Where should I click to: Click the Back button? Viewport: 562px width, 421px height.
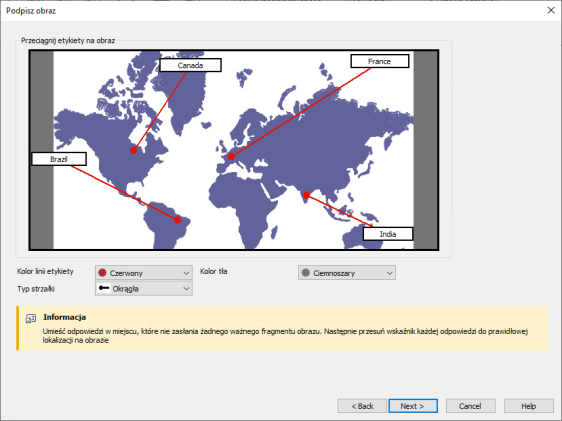tap(362, 406)
